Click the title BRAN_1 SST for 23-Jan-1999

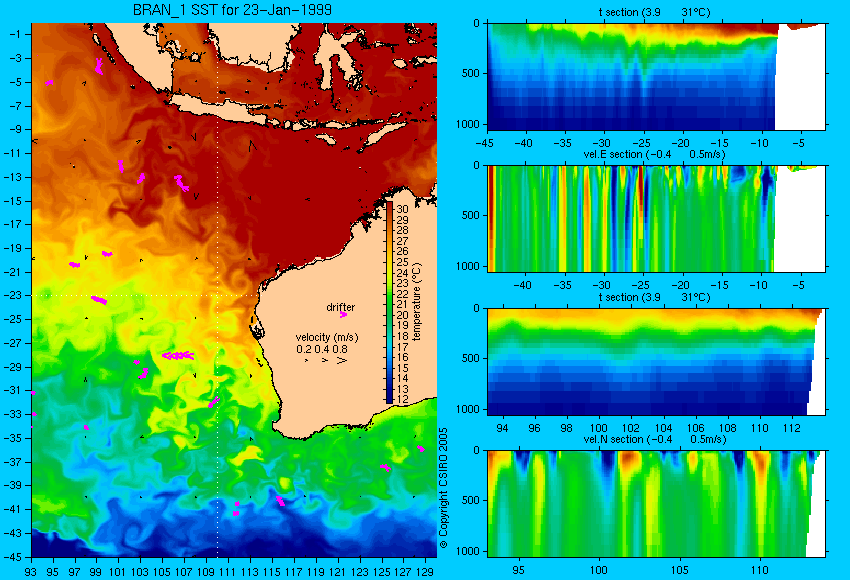(x=233, y=10)
